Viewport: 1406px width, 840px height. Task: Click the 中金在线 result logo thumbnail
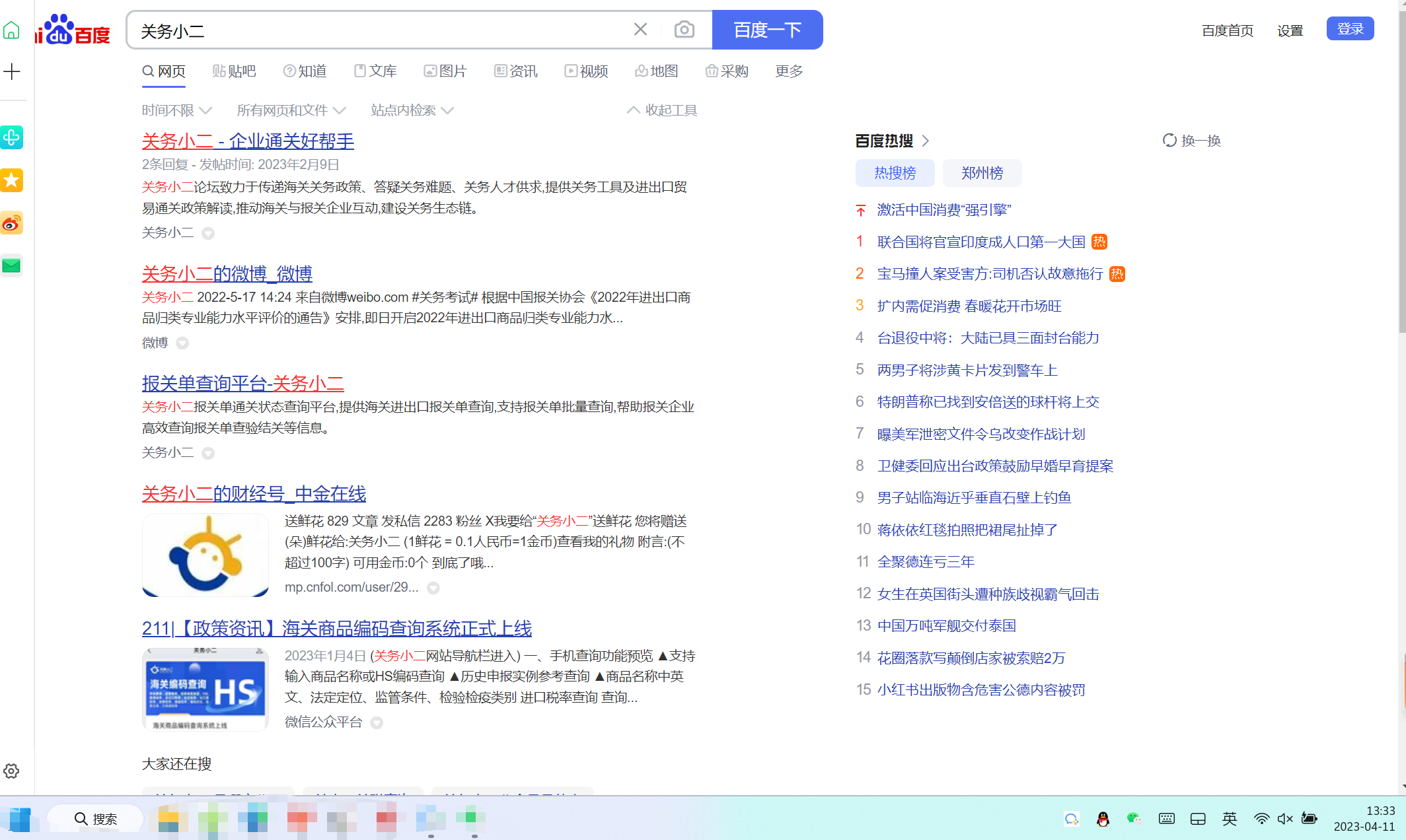(205, 555)
